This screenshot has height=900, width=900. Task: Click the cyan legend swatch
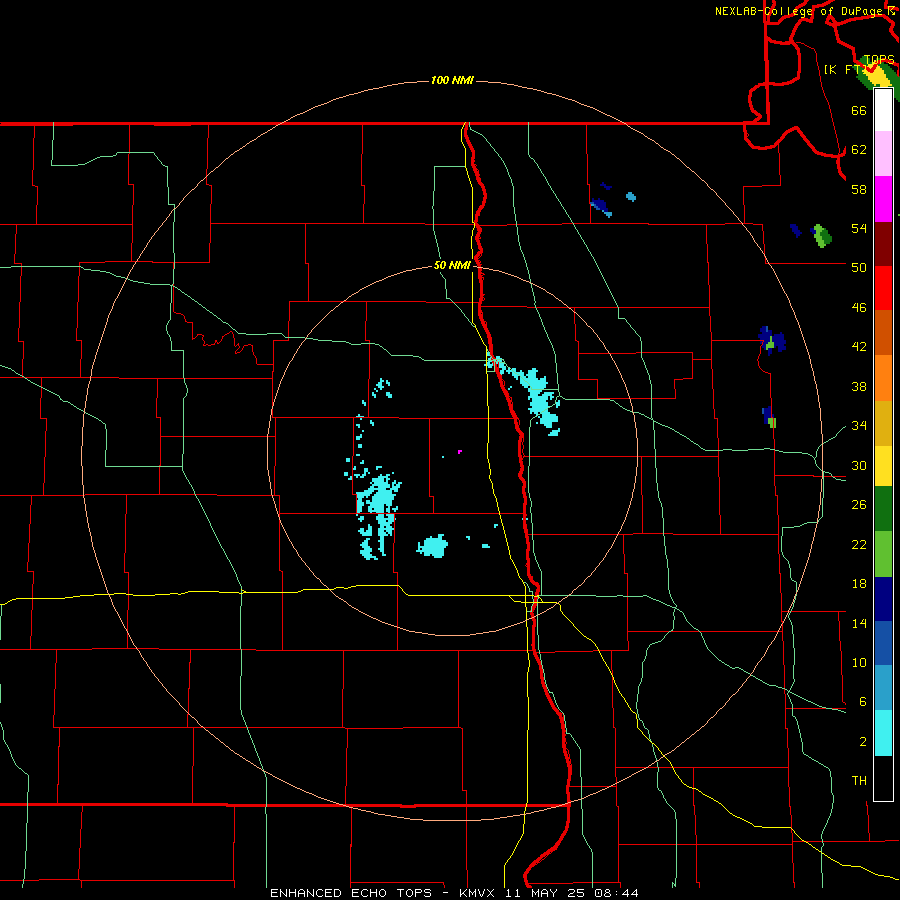pos(883,733)
